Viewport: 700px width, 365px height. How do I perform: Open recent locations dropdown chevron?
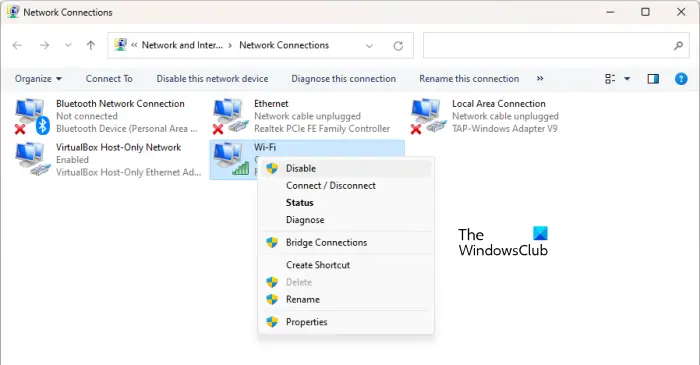68,45
